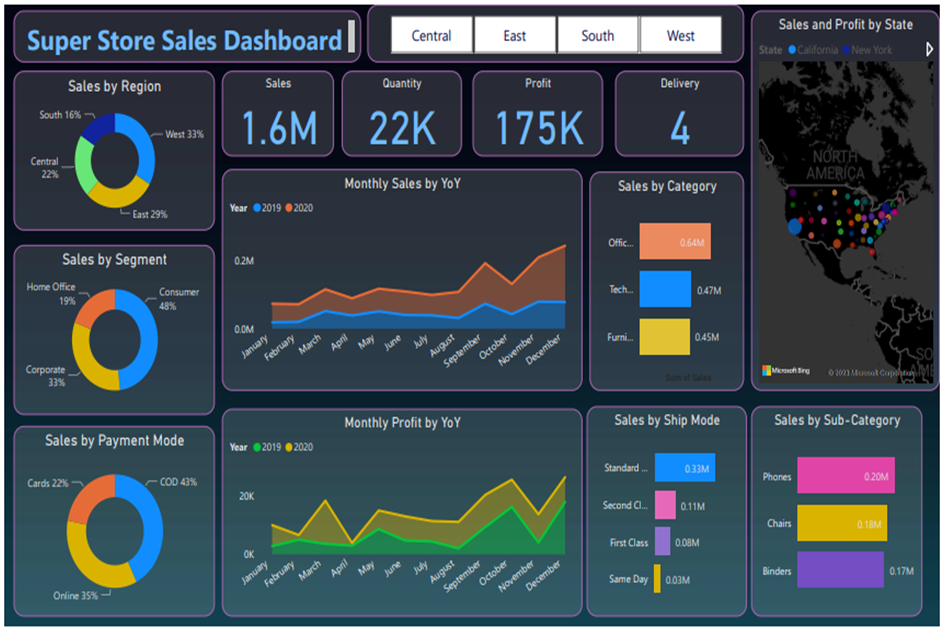This screenshot has height=631, width=944.
Task: Click the California legend dot on map
Action: pos(792,49)
